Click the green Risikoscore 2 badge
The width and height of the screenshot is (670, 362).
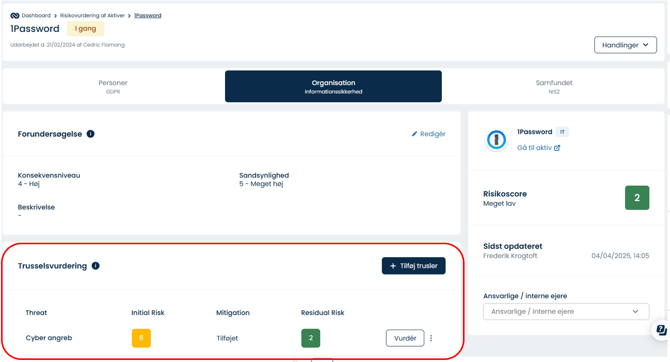[x=637, y=198]
